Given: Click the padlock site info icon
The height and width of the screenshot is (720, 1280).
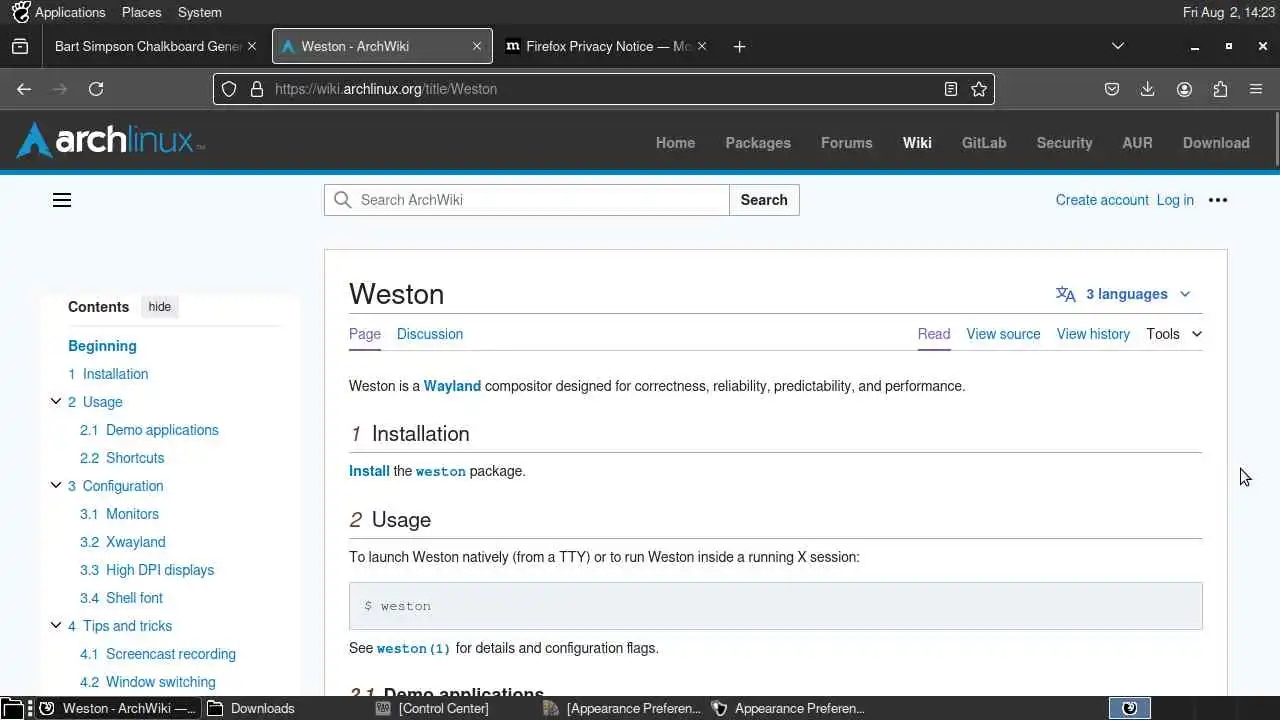Looking at the screenshot, I should click(256, 89).
